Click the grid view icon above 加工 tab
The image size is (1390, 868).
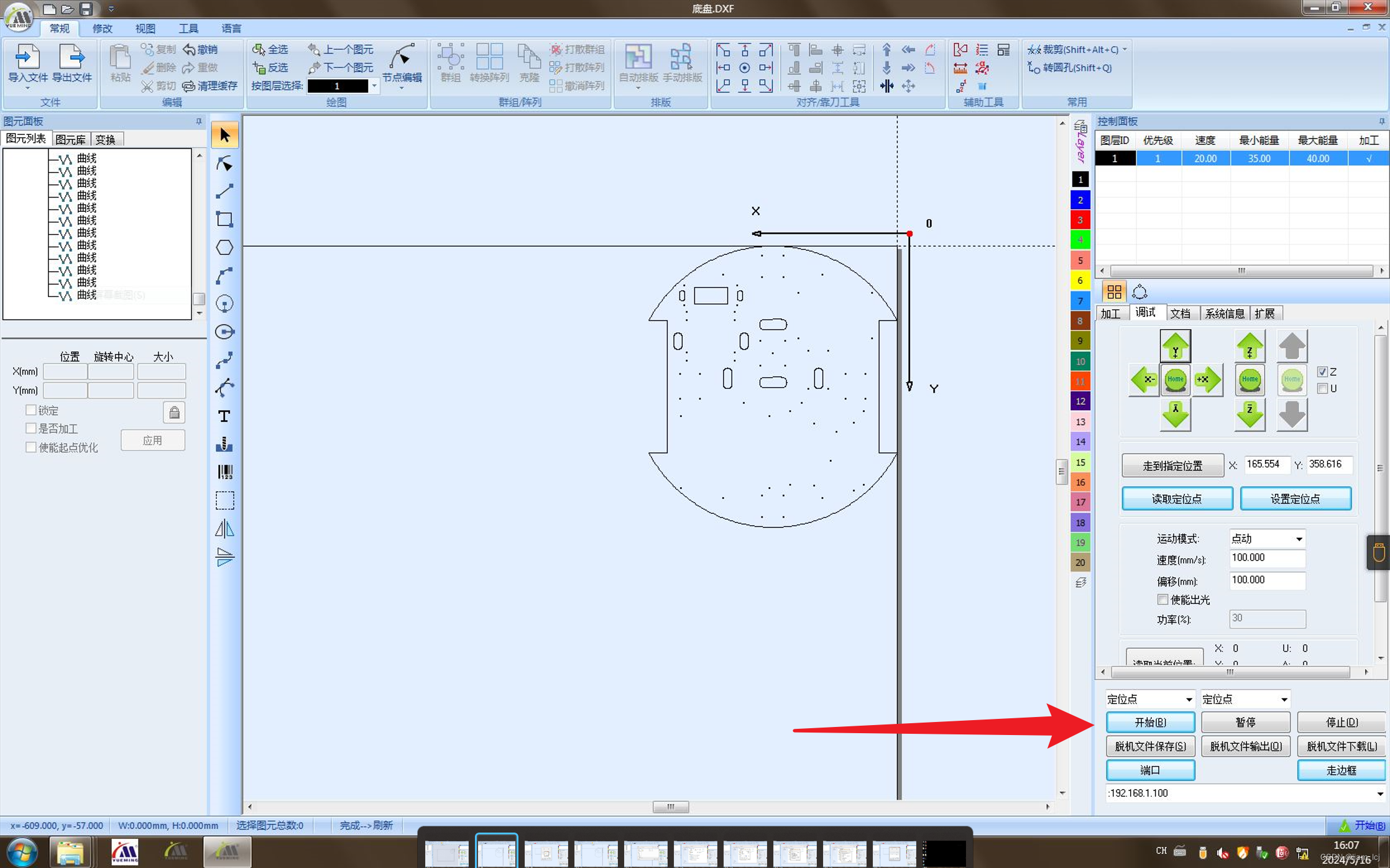tap(1114, 291)
